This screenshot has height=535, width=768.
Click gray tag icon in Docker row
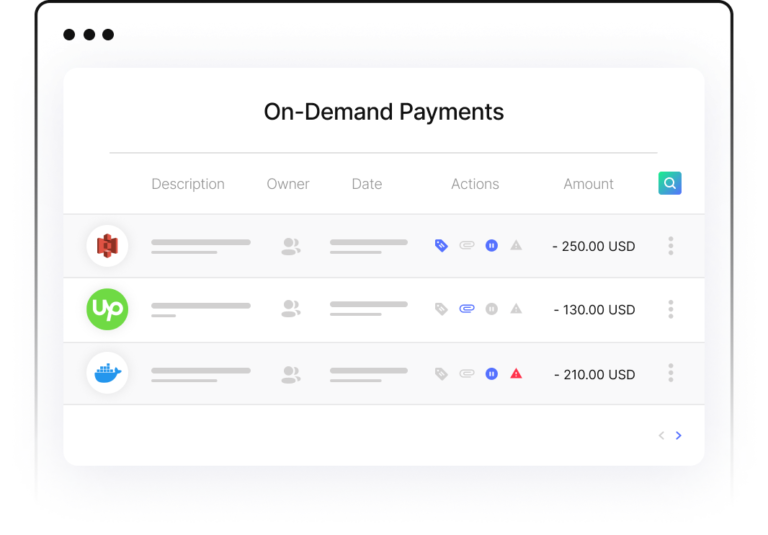tap(441, 373)
